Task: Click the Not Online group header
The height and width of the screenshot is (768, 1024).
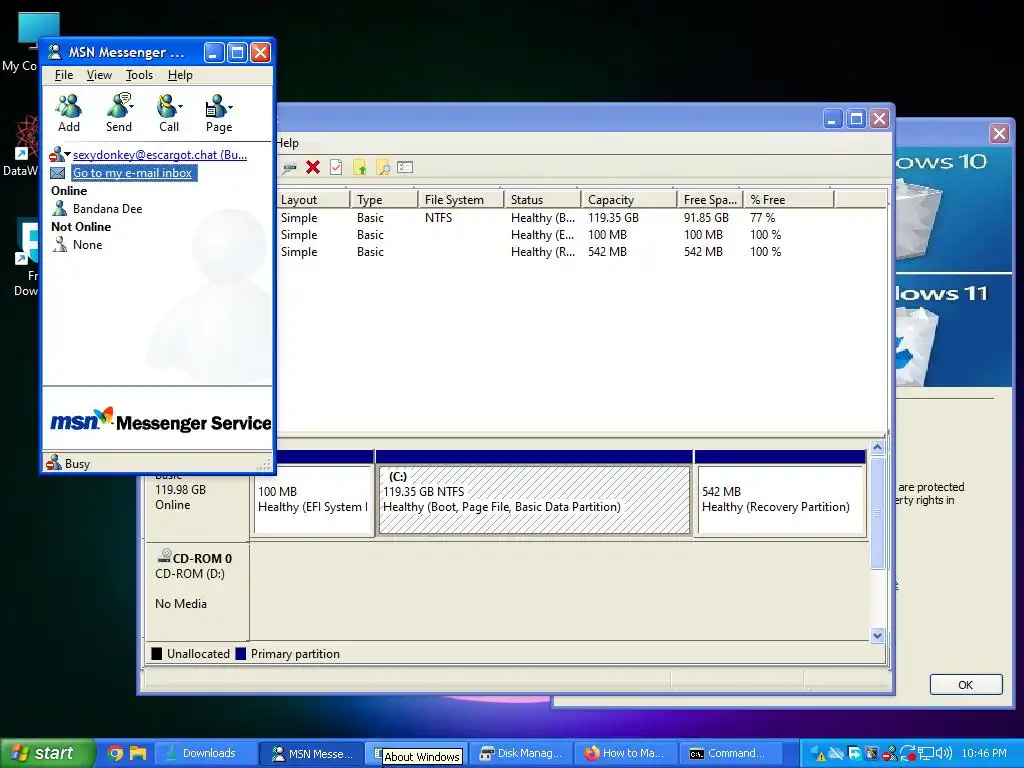Action: [81, 227]
